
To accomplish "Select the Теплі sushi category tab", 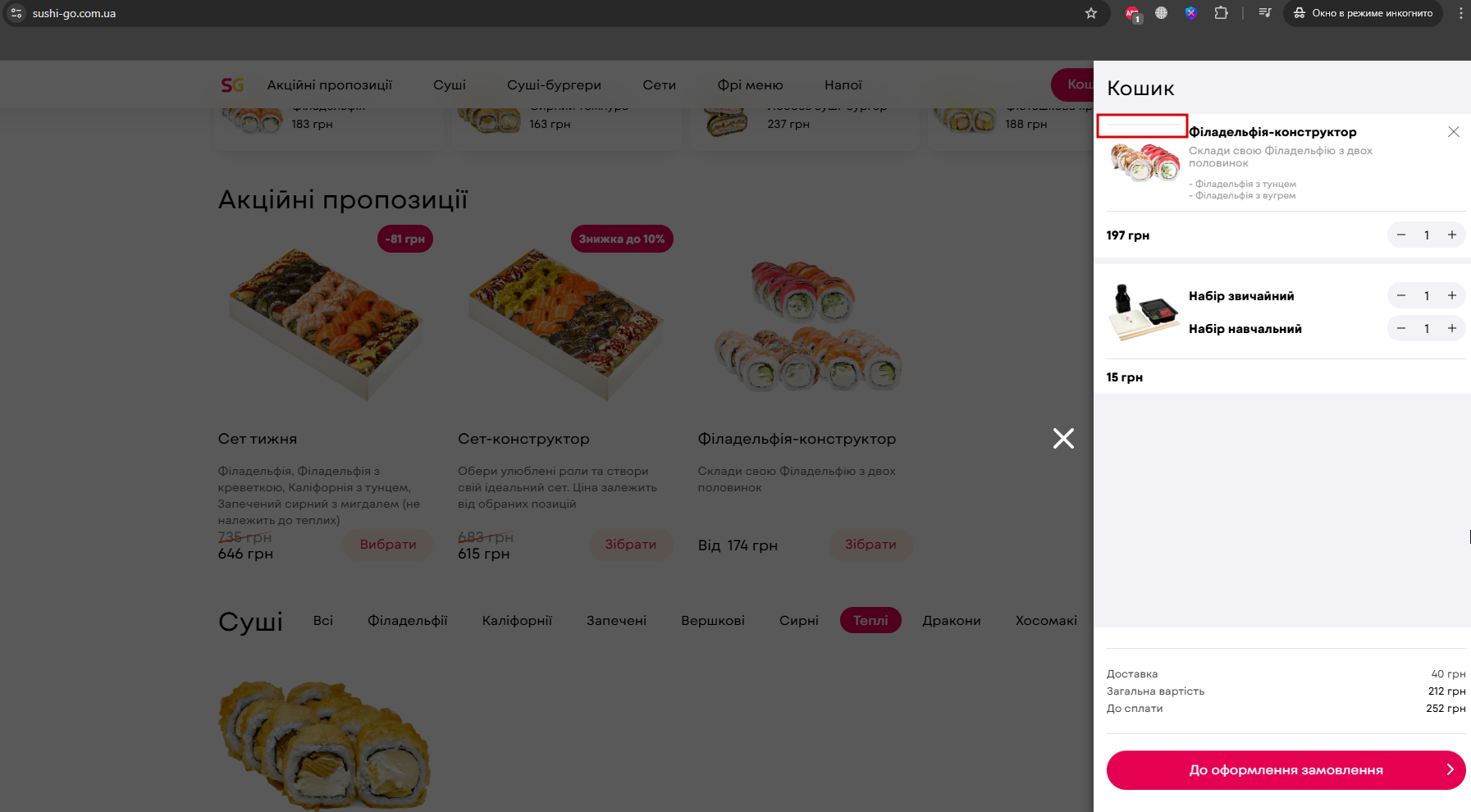I will (x=870, y=621).
